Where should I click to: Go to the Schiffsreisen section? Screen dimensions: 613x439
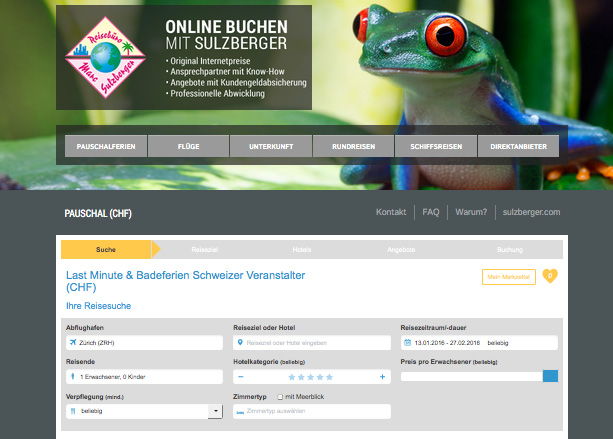[435, 147]
